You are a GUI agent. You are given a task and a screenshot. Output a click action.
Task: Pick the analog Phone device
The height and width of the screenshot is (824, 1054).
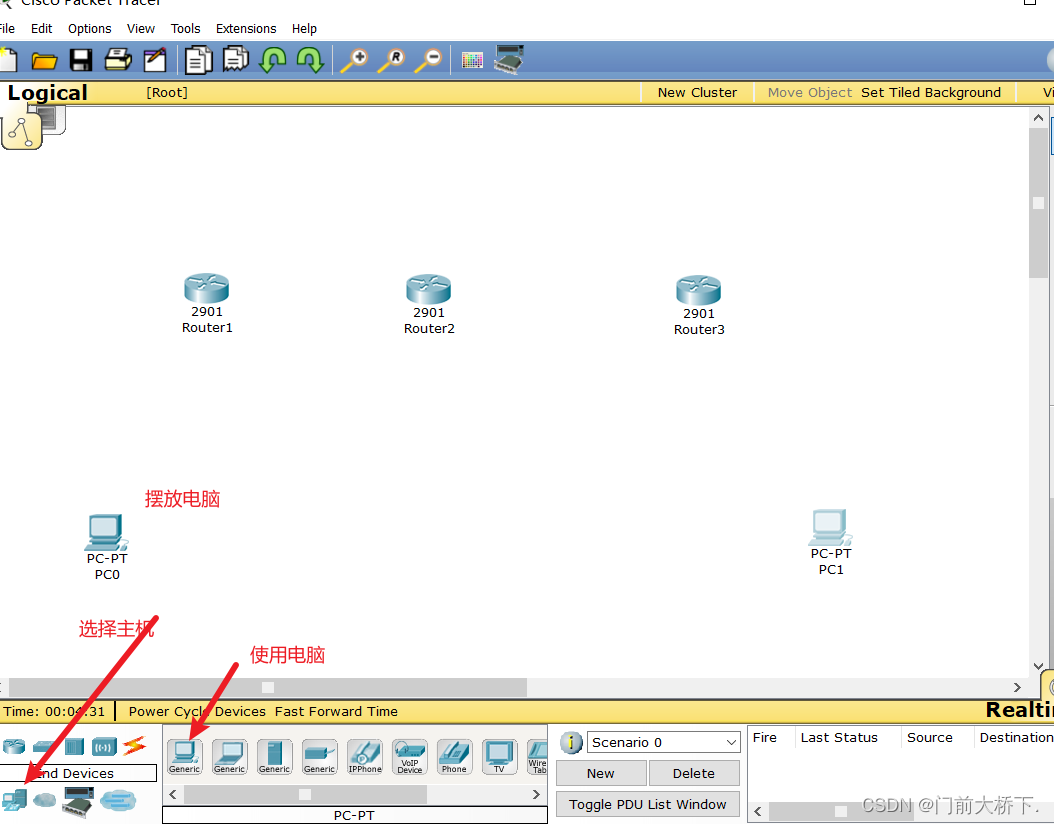(454, 756)
